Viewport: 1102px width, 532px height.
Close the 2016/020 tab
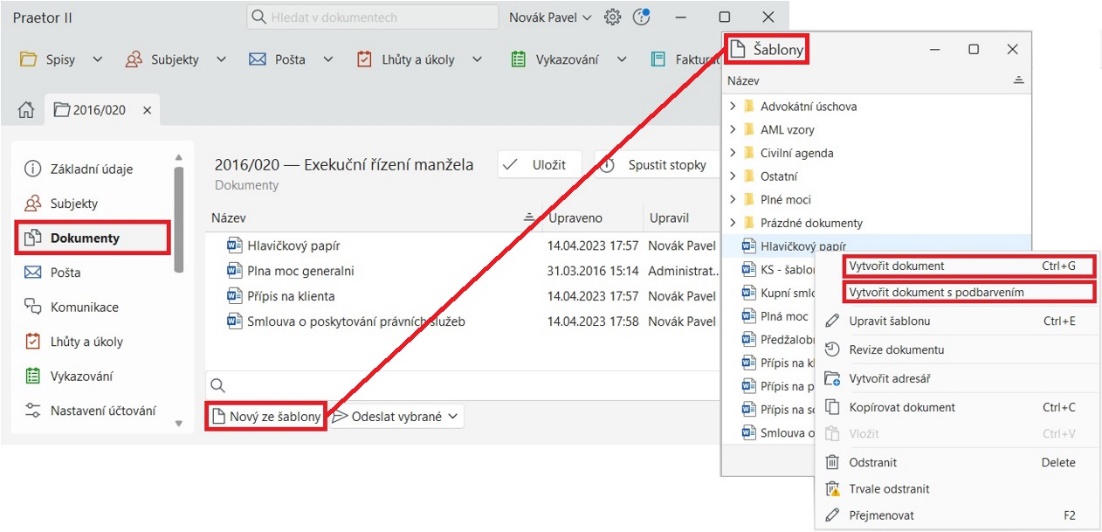pyautogui.click(x=147, y=110)
